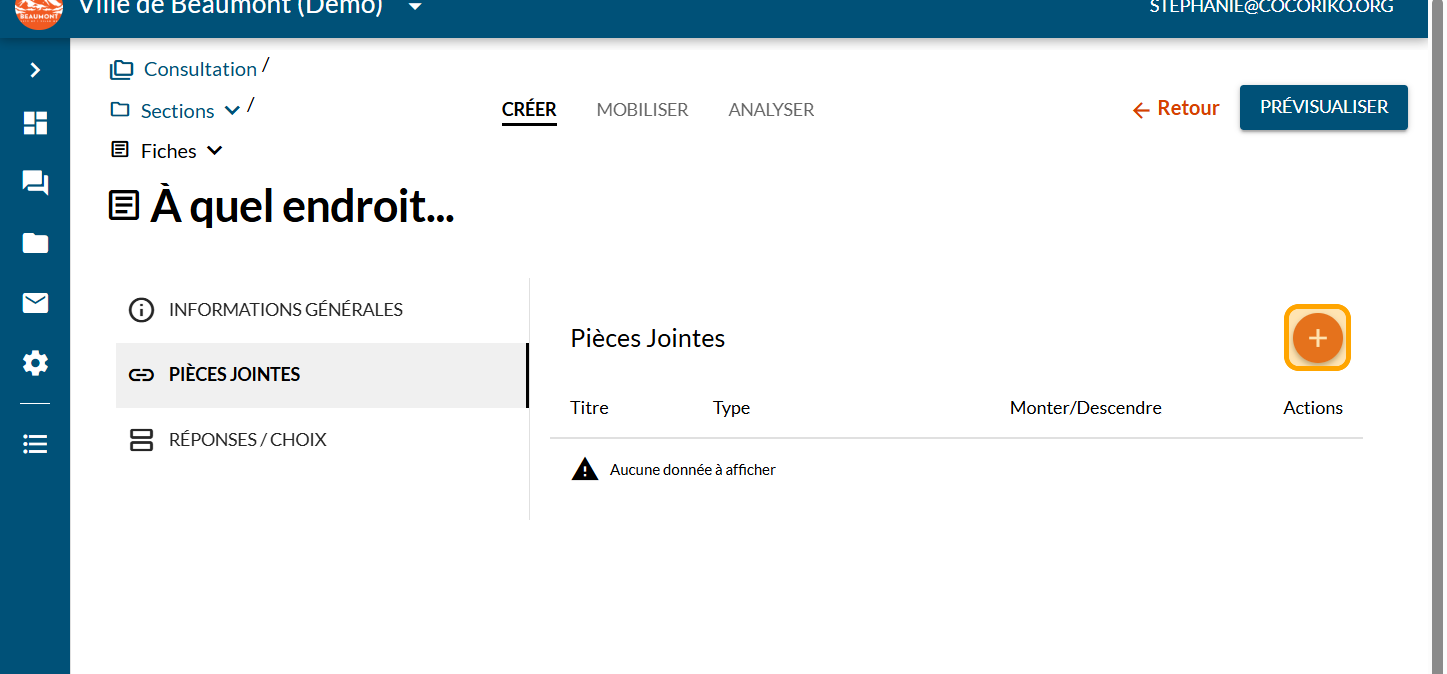Expand the sidebar with chevron arrow

tap(35, 70)
